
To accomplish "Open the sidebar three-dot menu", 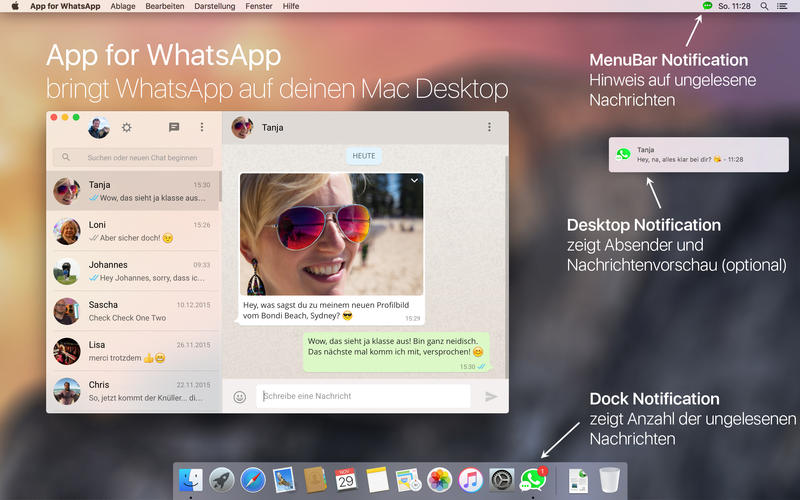I will coord(202,127).
